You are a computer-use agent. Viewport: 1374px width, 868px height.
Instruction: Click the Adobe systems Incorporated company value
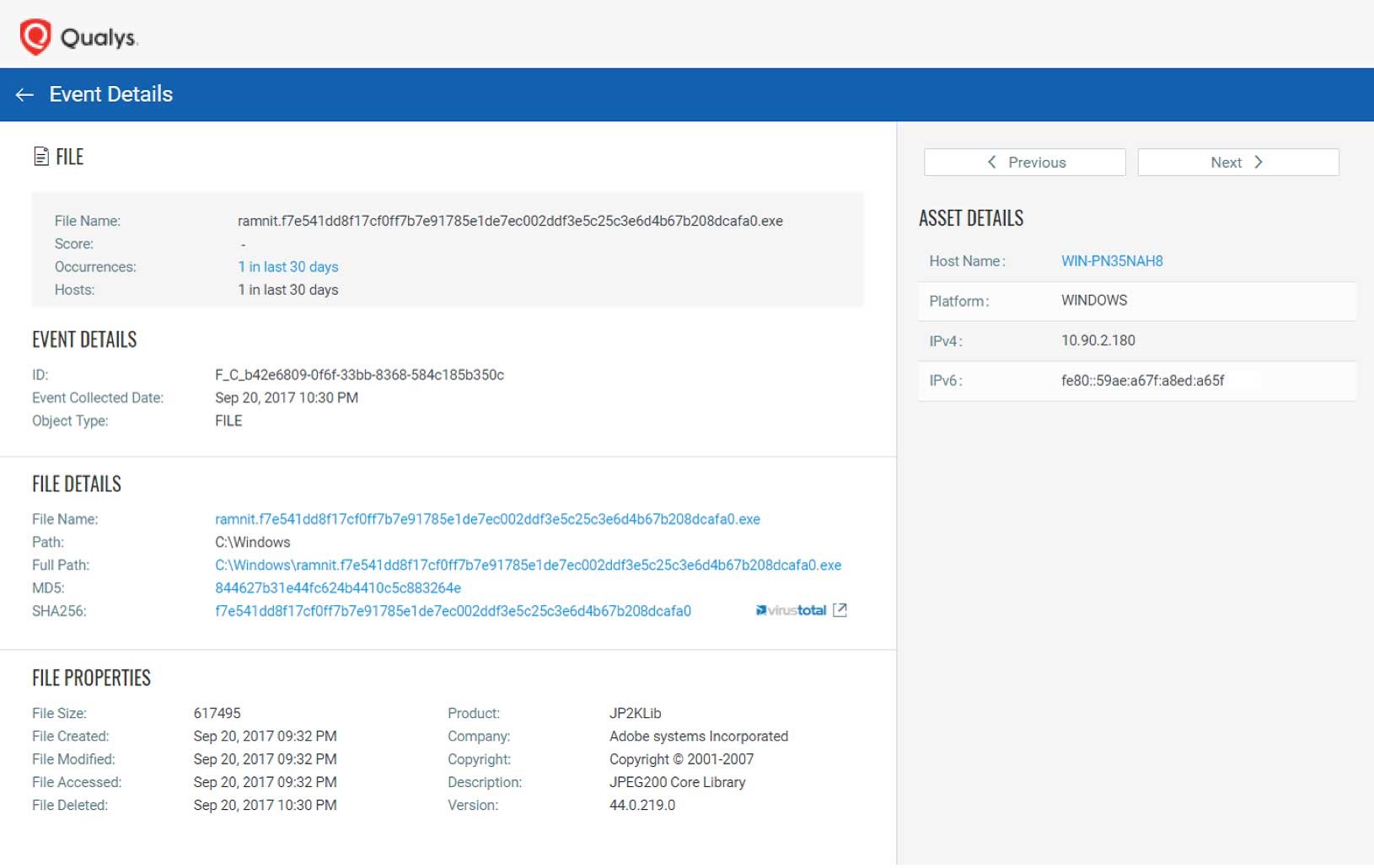tap(698, 737)
